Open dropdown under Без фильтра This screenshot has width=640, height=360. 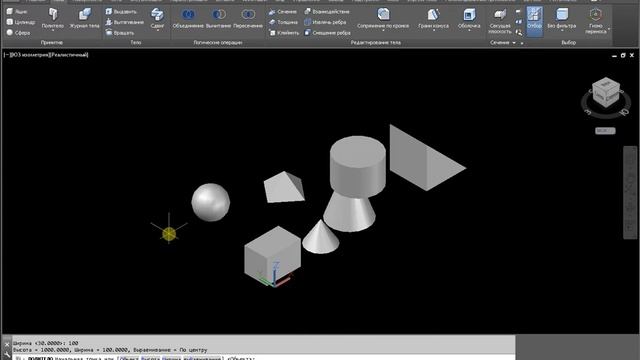point(562,31)
